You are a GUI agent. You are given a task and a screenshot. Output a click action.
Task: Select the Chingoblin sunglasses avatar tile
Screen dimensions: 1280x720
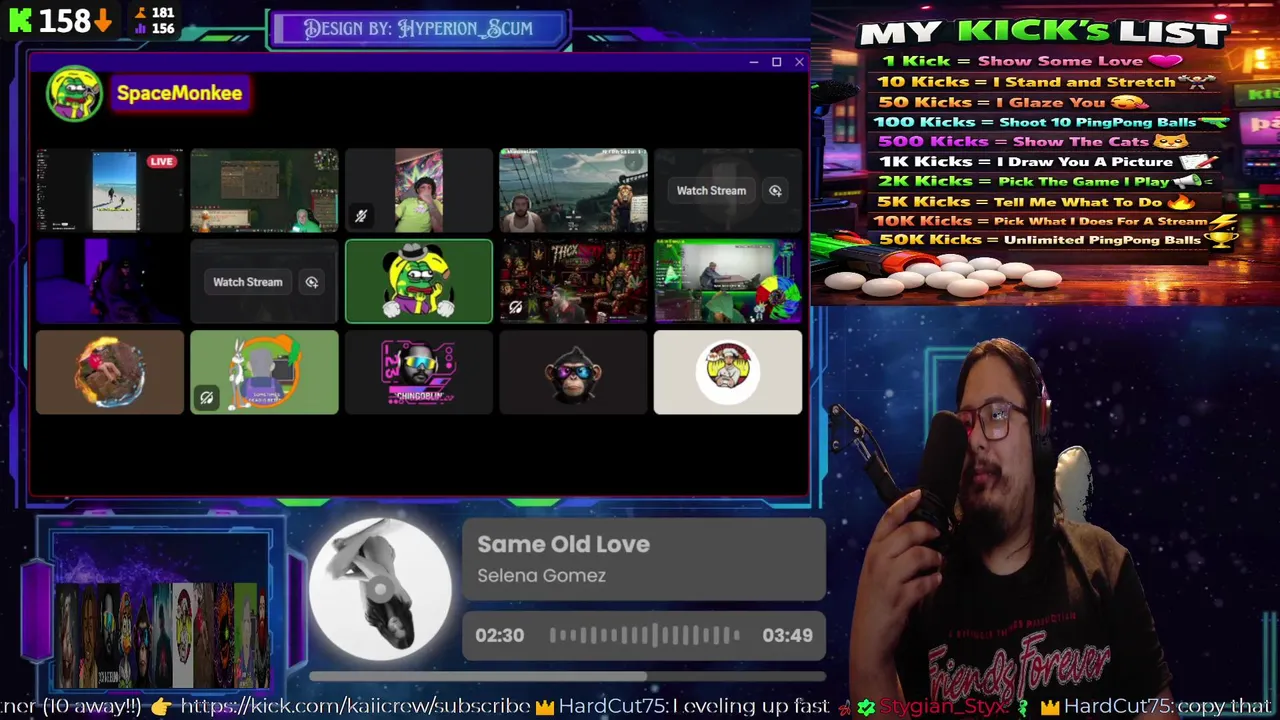[419, 372]
